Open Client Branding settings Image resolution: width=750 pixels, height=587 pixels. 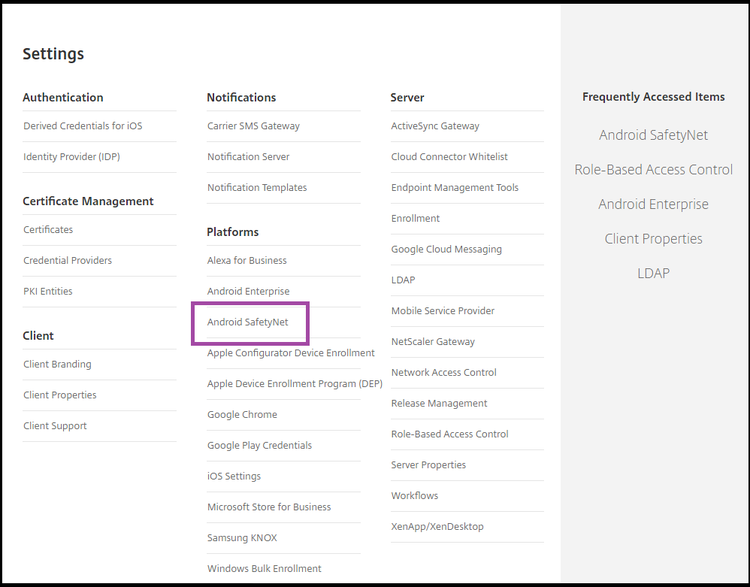(x=57, y=364)
